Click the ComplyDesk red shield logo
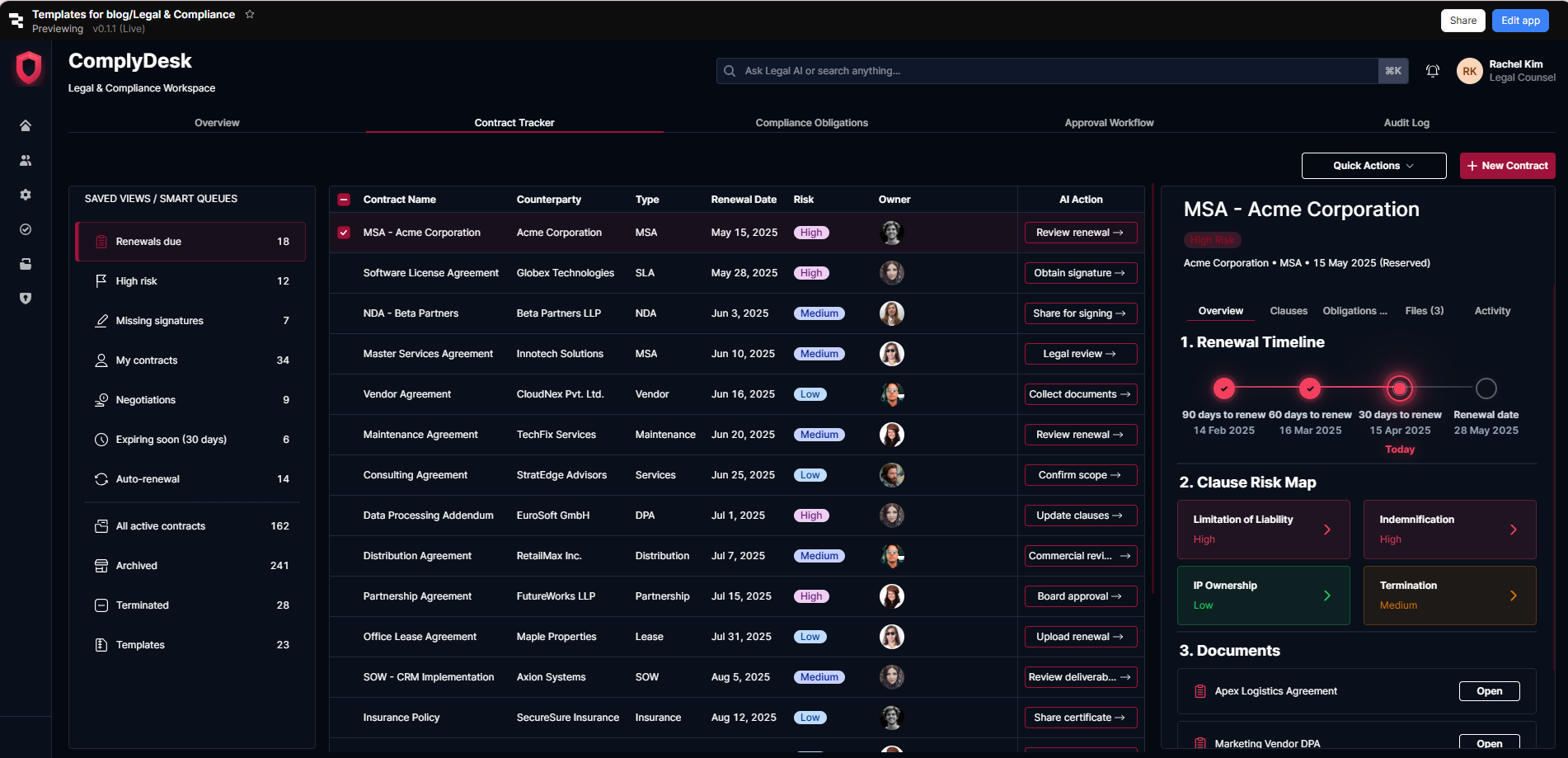Image resolution: width=1568 pixels, height=758 pixels. [29, 68]
